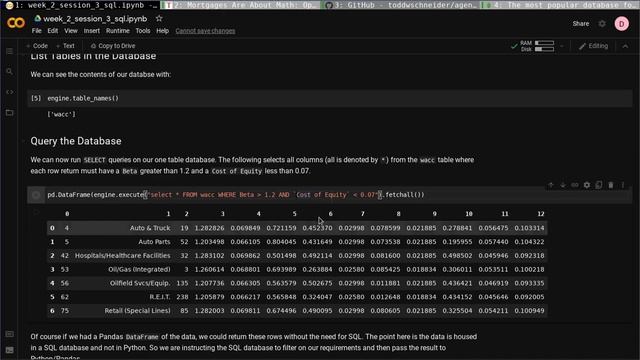Click the 0.104322 value in Auto Parts row
This screenshot has height=360, width=640.
click(x=529, y=242)
